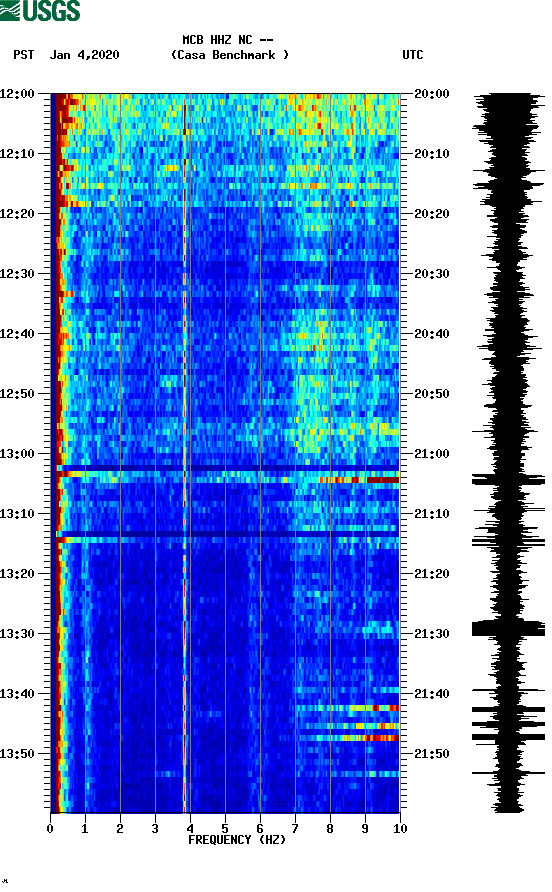Click the 'Jan 4,2020' date text
Image resolution: width=552 pixels, height=892 pixels.
click(85, 55)
